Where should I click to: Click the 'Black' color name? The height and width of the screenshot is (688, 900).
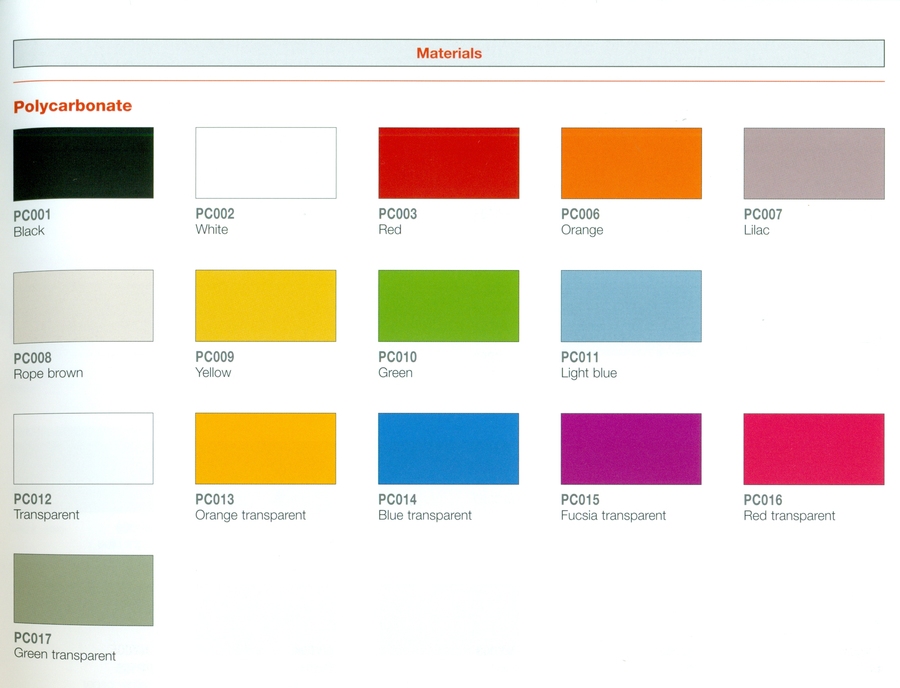(29, 231)
